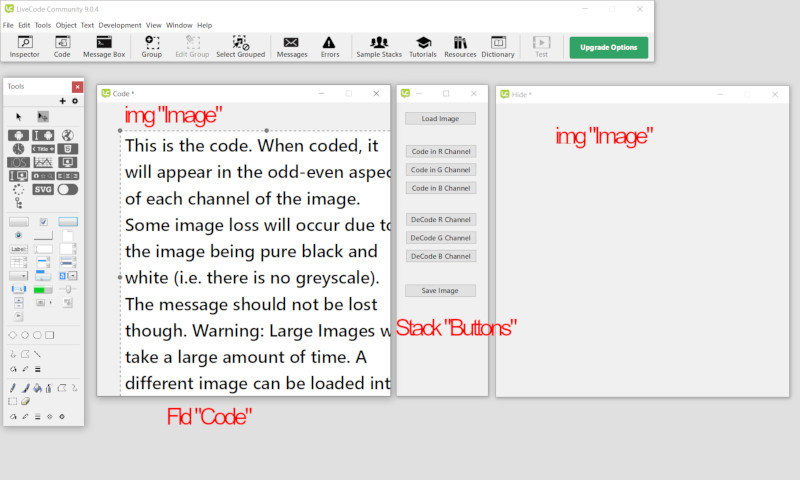The width and height of the screenshot is (800, 480).
Task: Click the Upgrade Options button
Action: [x=608, y=47]
